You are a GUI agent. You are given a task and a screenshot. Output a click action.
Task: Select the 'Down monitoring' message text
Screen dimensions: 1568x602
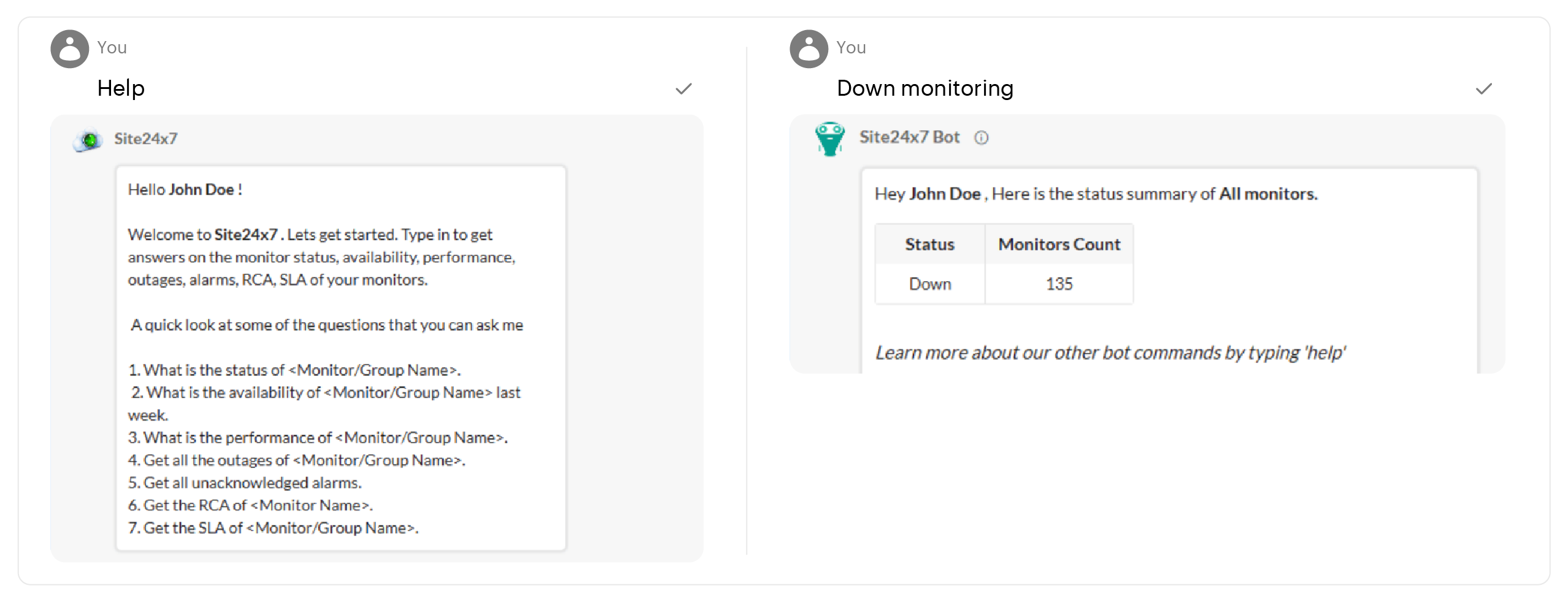tap(925, 88)
